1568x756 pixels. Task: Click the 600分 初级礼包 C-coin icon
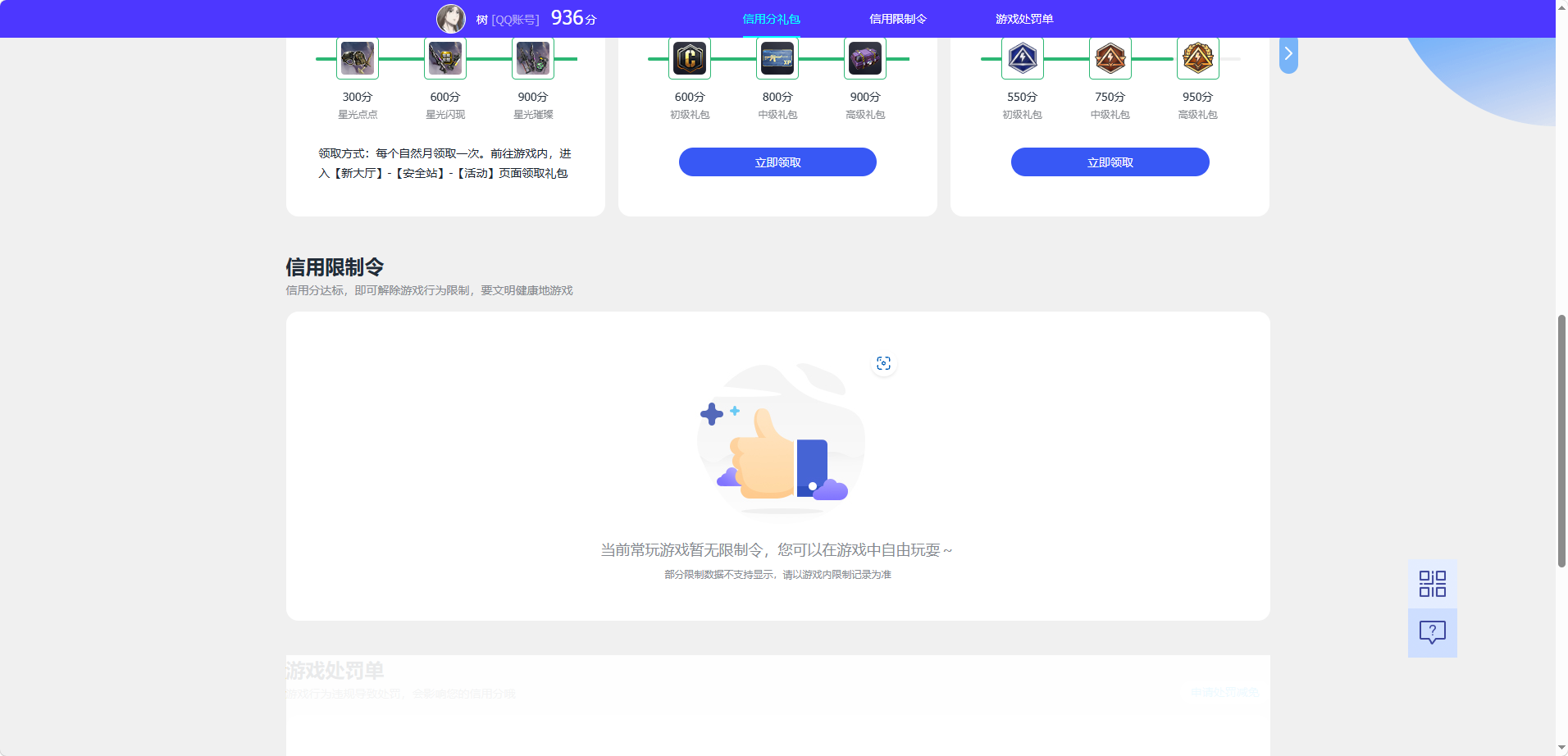[690, 58]
